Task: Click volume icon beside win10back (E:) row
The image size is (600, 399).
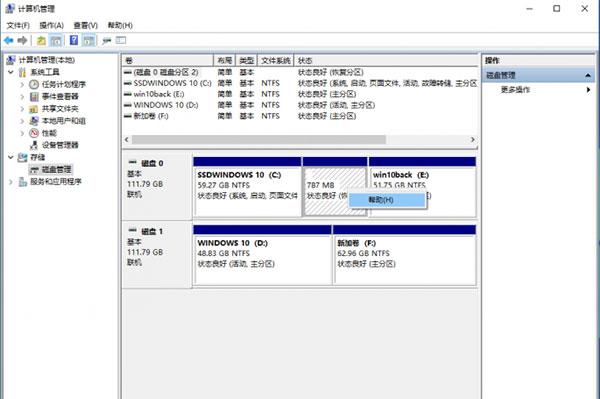Action: pyautogui.click(x=128, y=94)
